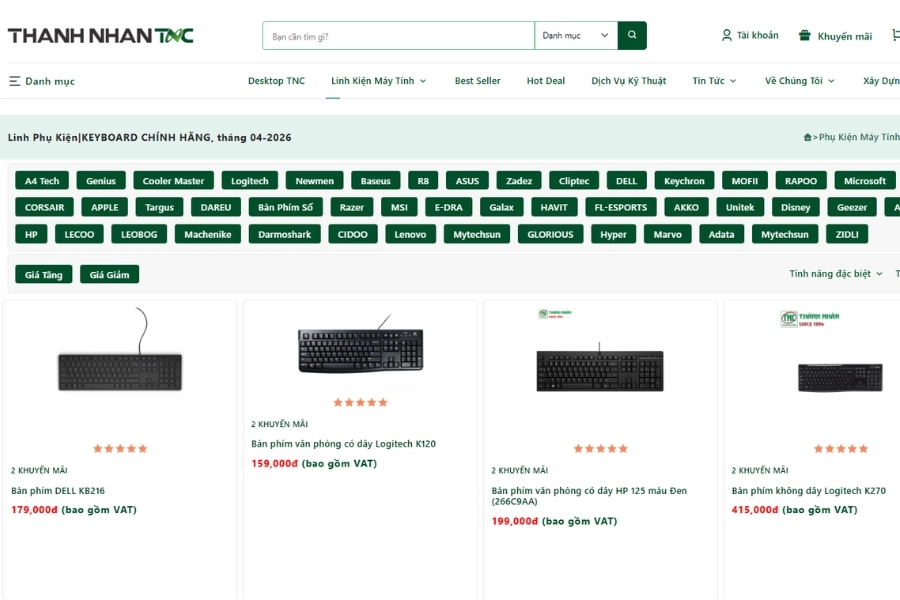Toggle the Giá Tăng price sort filter
Screen dimensions: 900x600
(x=43, y=273)
